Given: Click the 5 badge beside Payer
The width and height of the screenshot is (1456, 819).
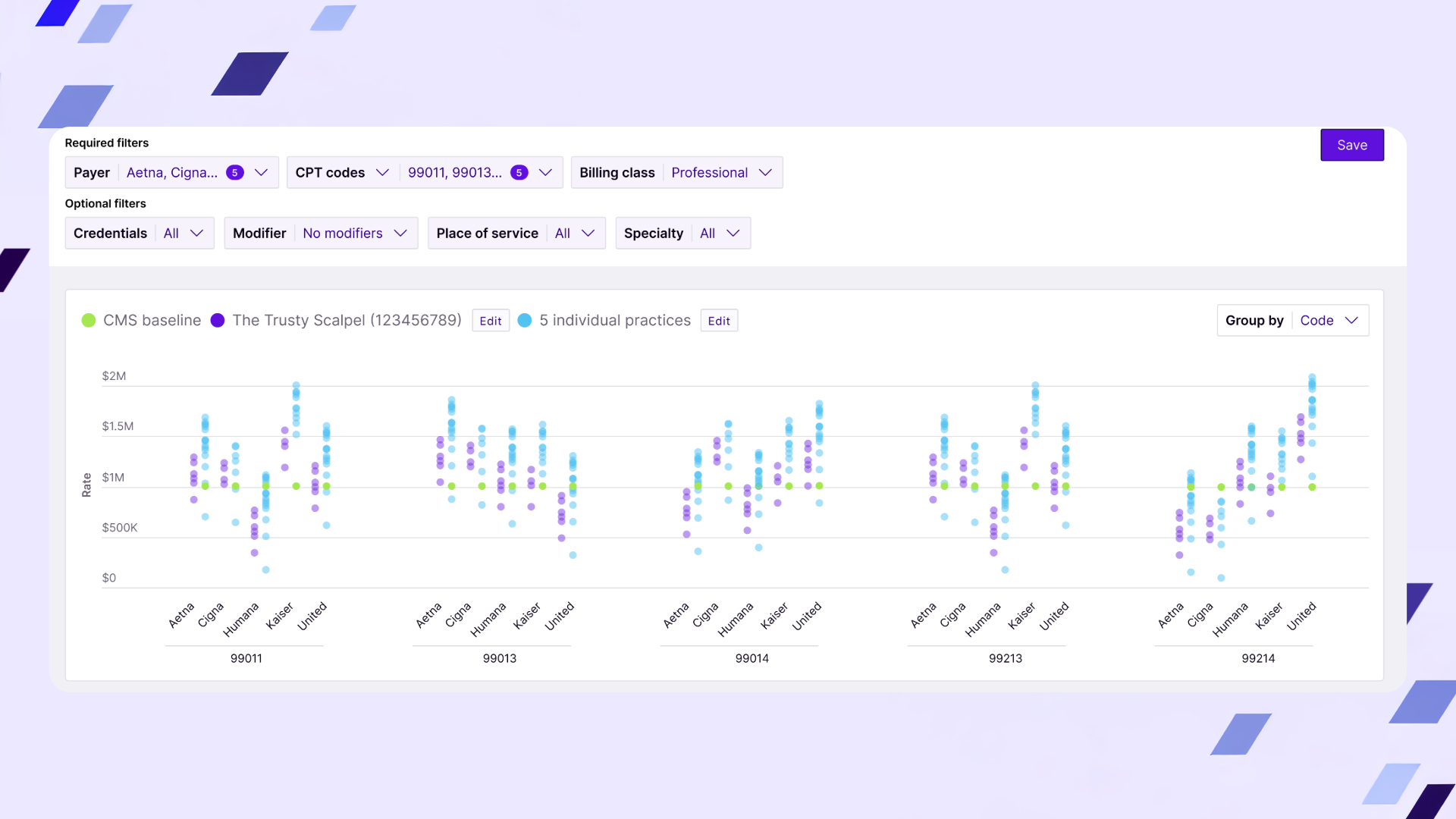Looking at the screenshot, I should pyautogui.click(x=235, y=172).
